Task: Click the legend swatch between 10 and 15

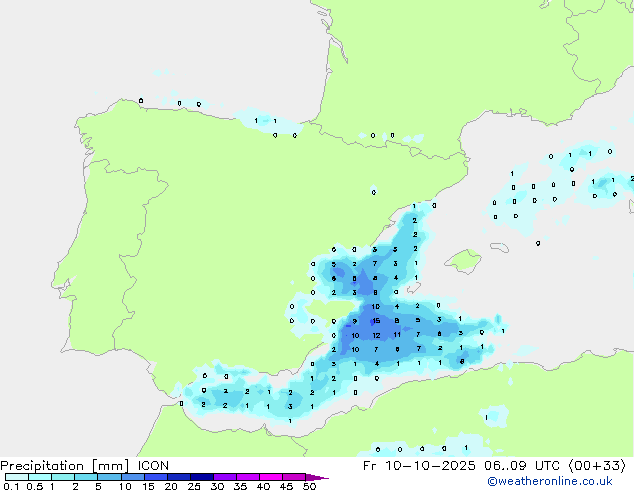Action: point(133,477)
